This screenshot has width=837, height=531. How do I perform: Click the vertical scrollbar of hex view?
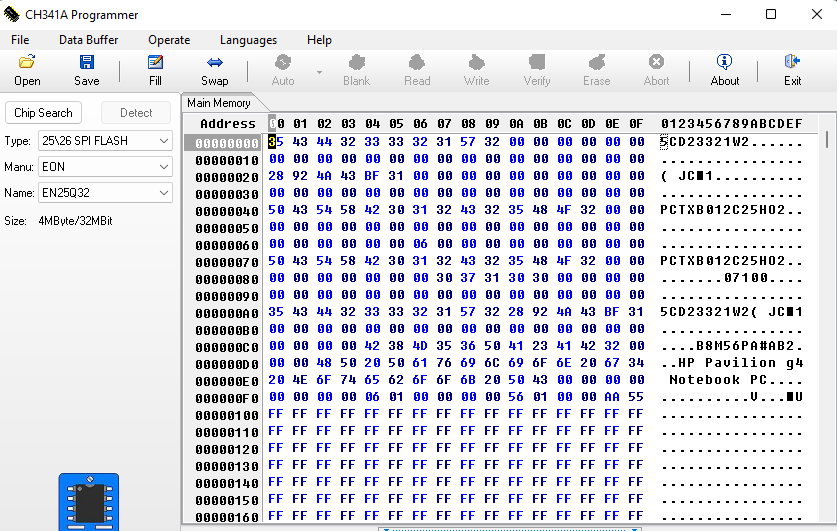pos(826,300)
